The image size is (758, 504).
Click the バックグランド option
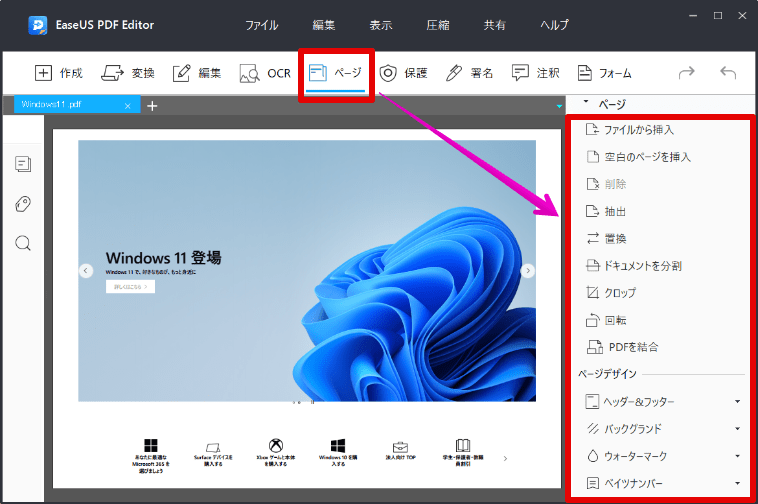(x=623, y=429)
